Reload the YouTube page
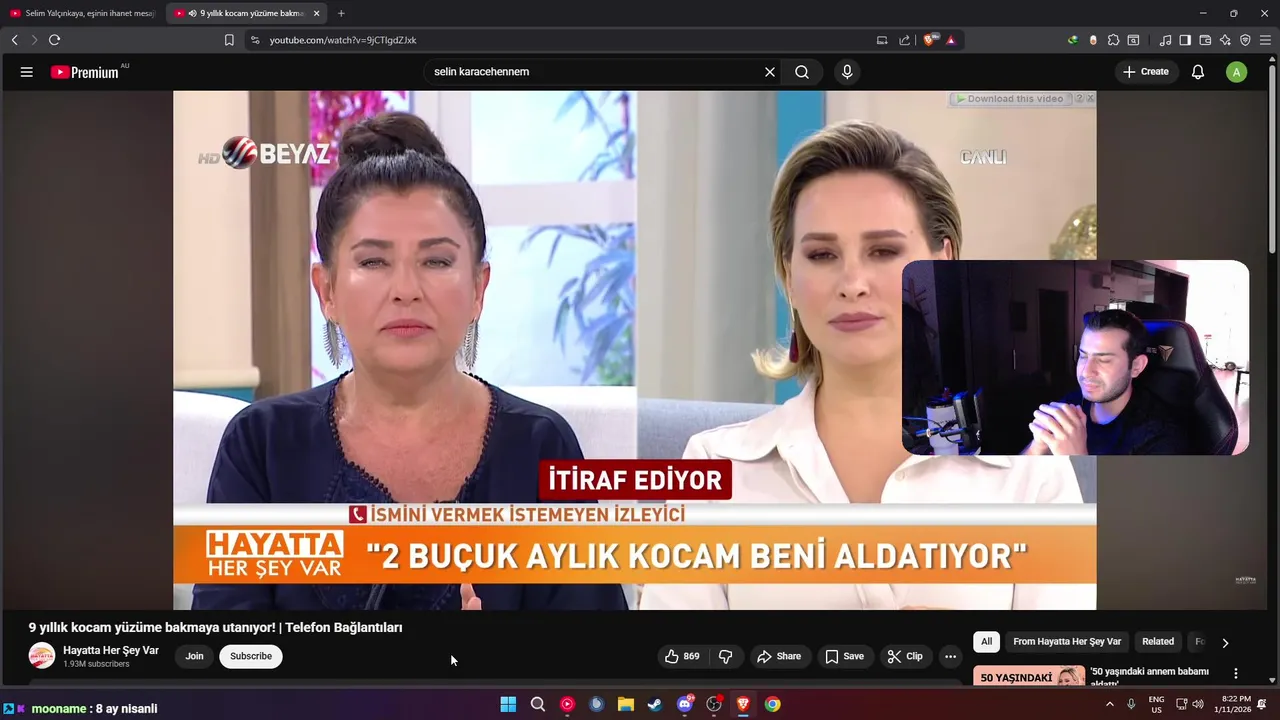The height and width of the screenshot is (720, 1280). [54, 40]
